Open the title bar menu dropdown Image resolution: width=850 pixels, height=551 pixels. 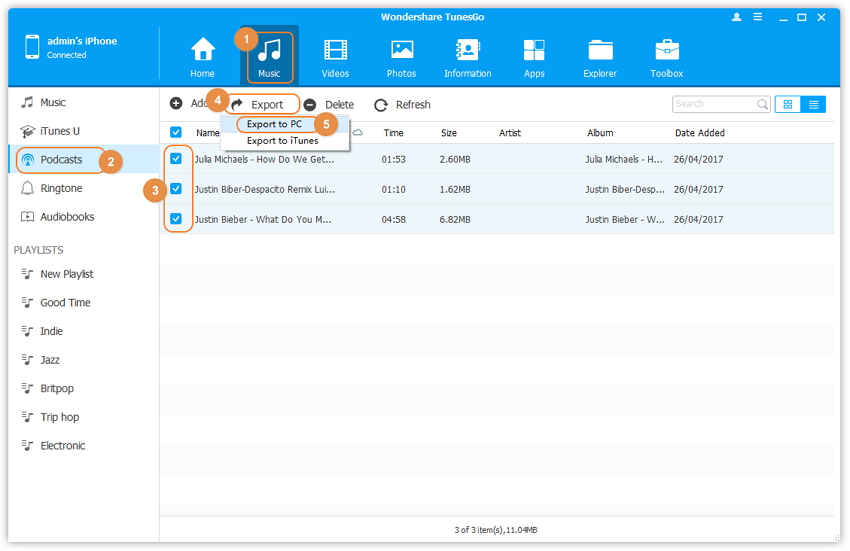(760, 18)
